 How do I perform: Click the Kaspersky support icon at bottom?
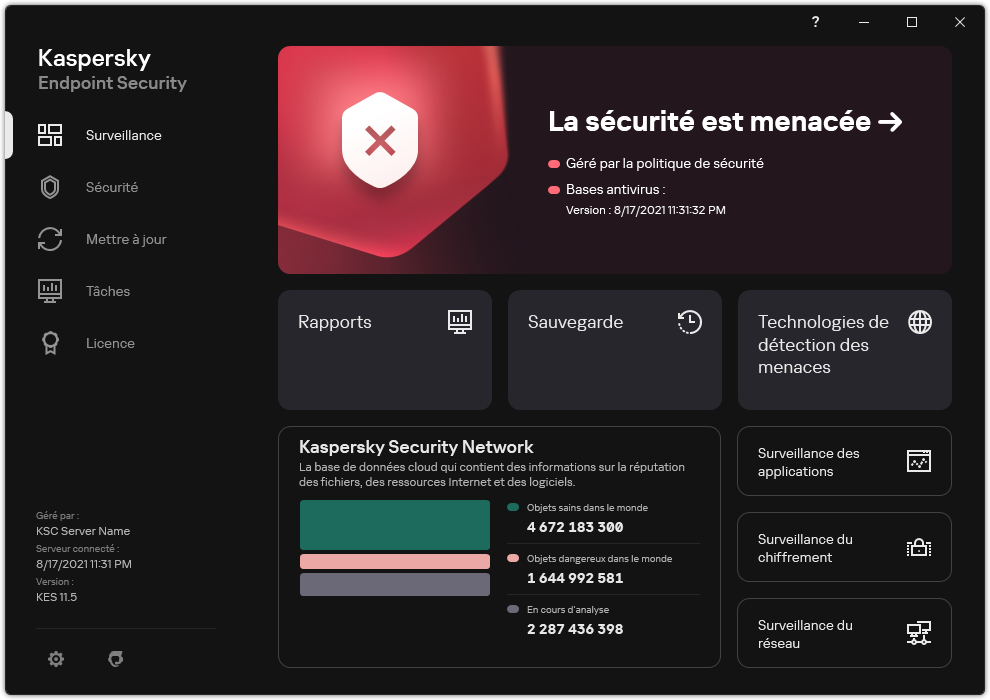(116, 659)
